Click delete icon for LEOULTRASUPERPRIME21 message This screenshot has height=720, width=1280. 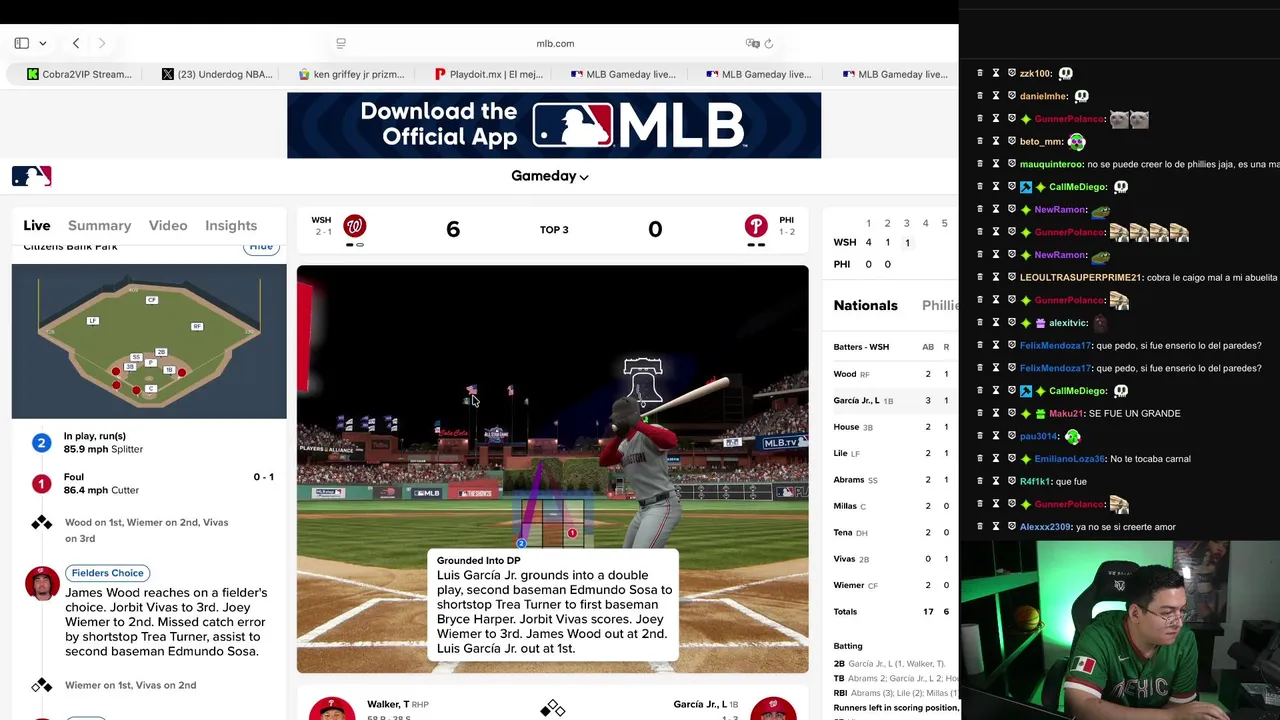(x=980, y=277)
